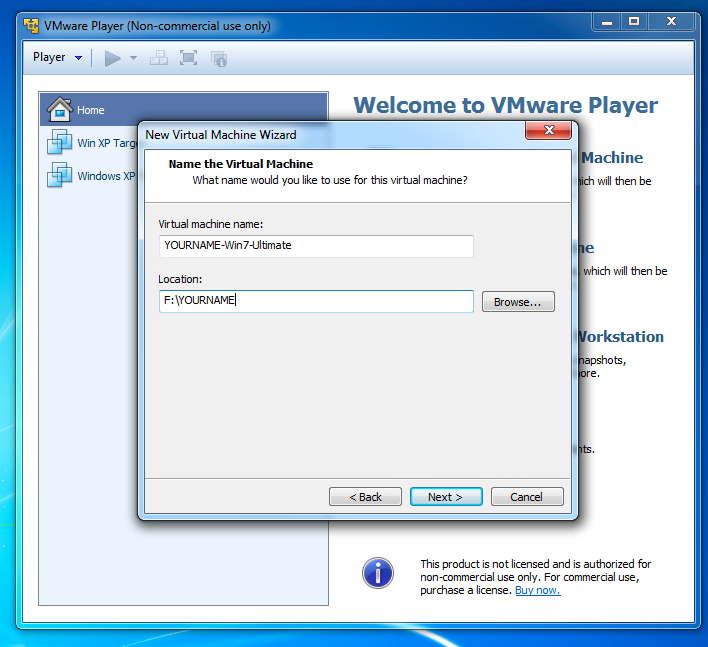The height and width of the screenshot is (647, 708).
Task: Click the Name the Virtual Machine heading
Action: [241, 164]
